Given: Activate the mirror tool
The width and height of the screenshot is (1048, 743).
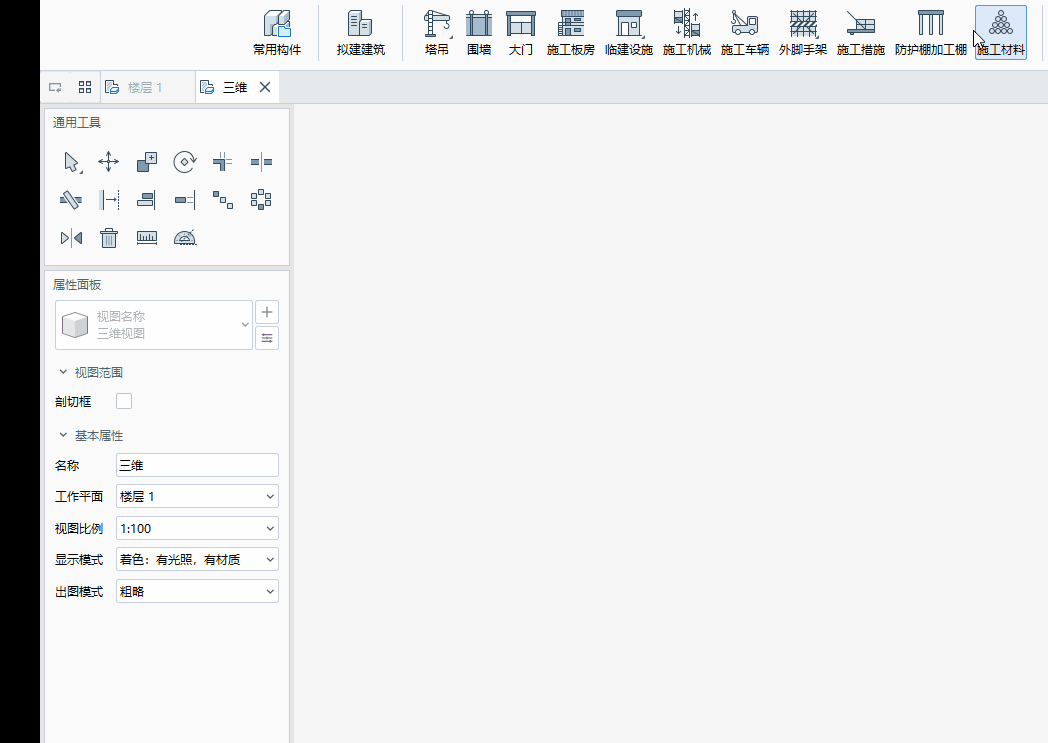Looking at the screenshot, I should pos(71,238).
